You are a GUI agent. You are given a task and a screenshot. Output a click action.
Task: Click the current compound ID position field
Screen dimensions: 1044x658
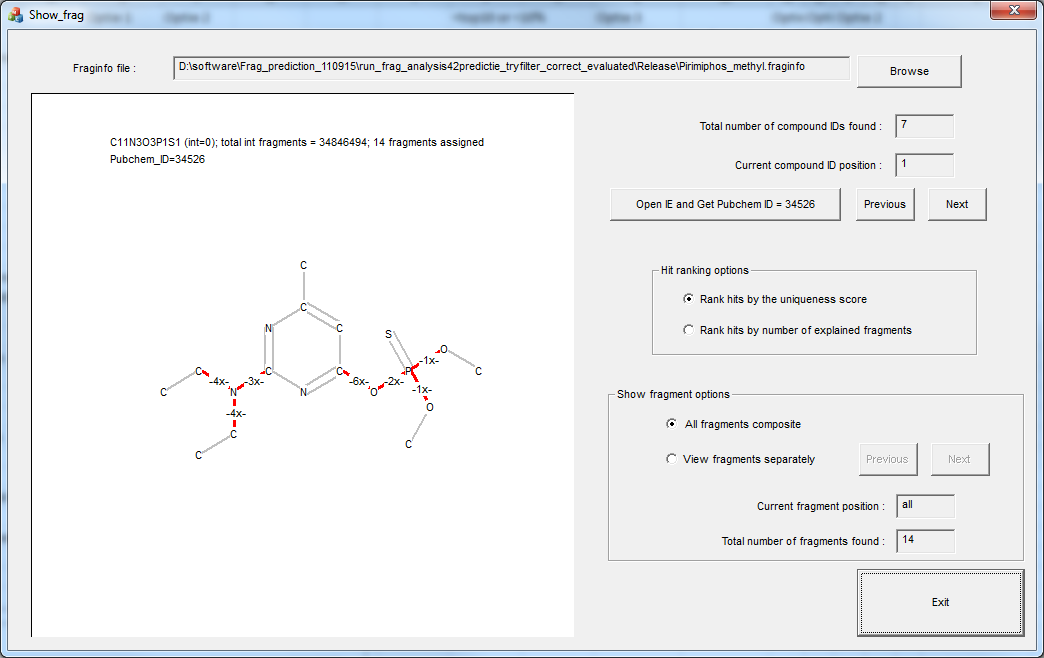pos(924,165)
